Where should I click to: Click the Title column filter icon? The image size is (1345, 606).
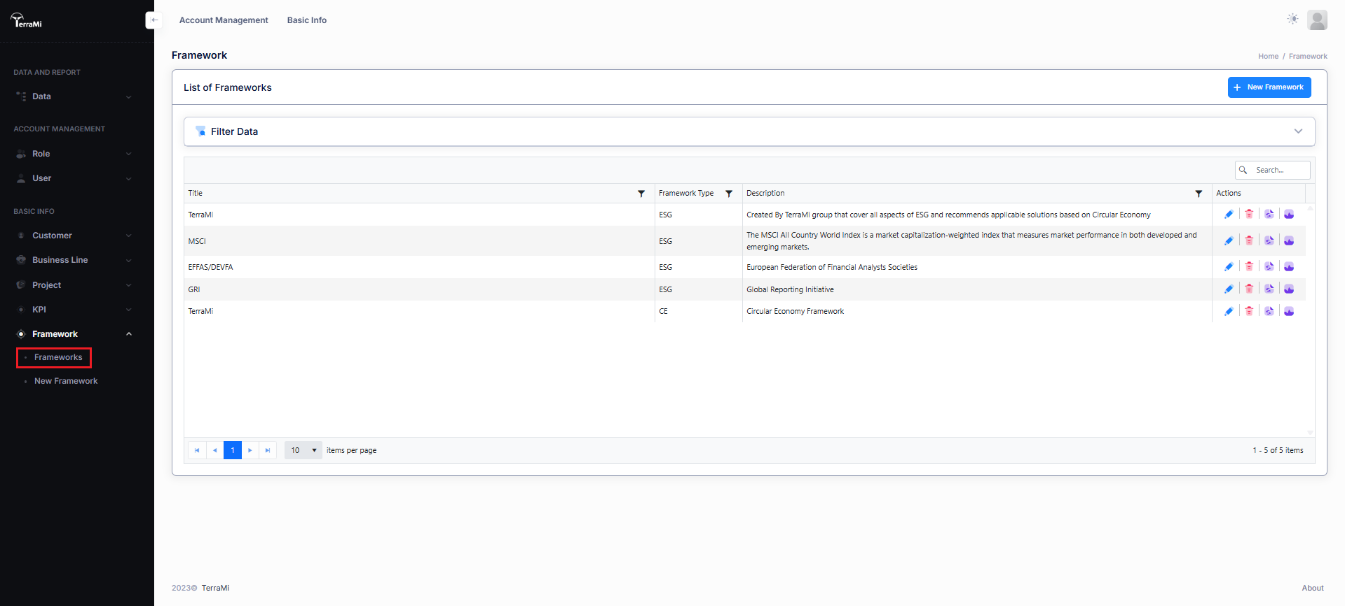point(641,193)
